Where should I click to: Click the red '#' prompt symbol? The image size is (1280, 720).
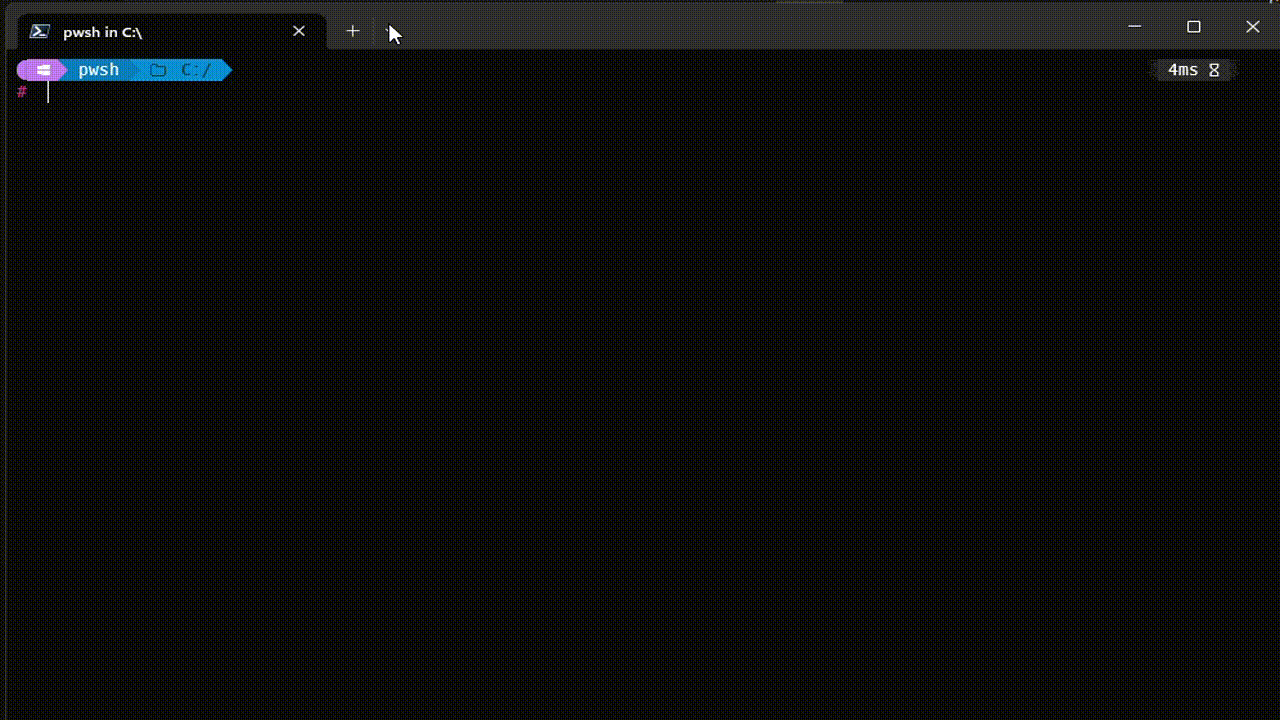point(22,92)
